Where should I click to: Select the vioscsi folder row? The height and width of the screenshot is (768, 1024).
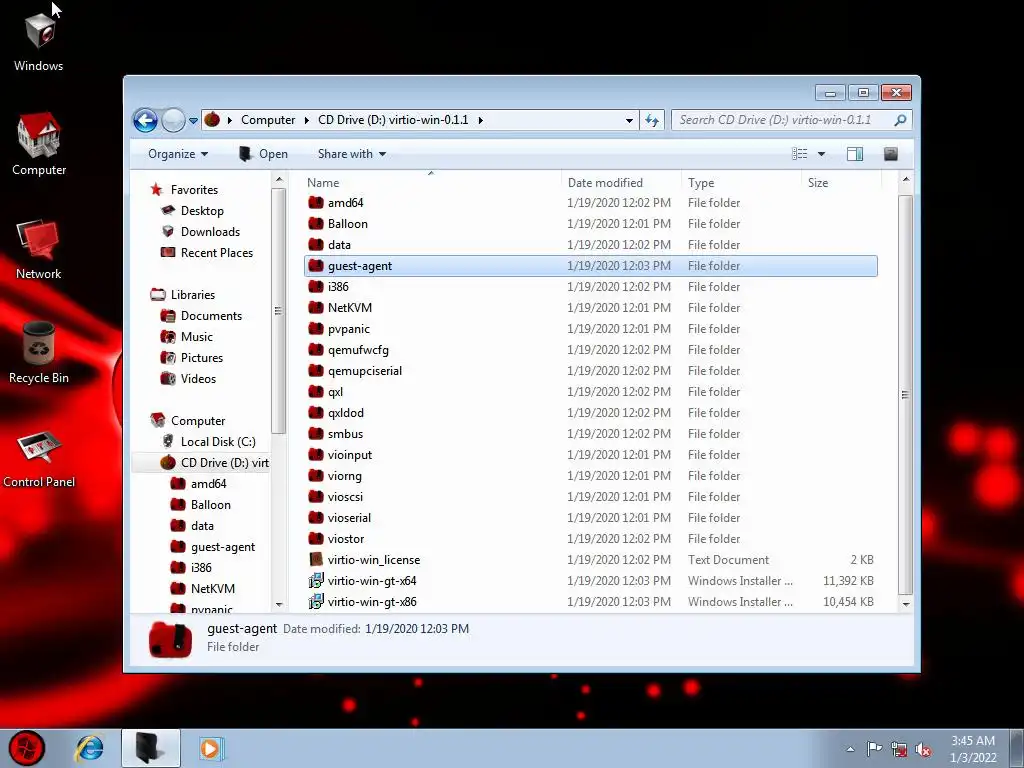click(591, 497)
